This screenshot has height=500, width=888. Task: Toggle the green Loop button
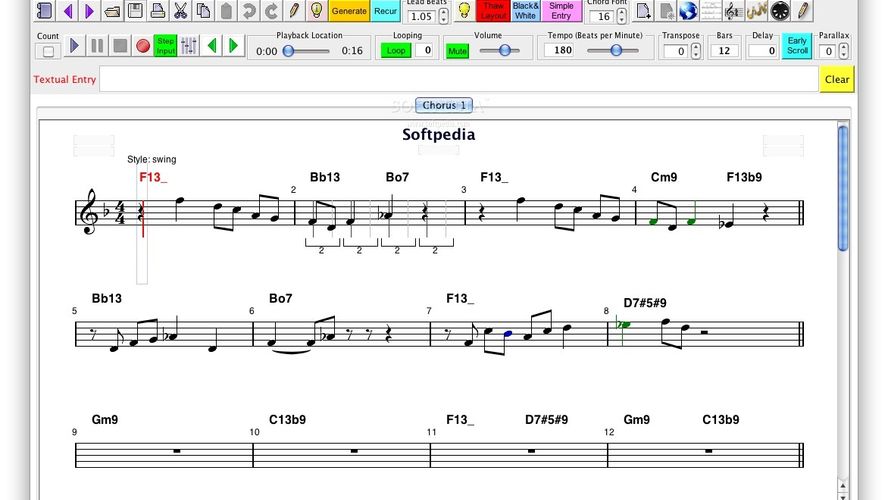(x=397, y=50)
